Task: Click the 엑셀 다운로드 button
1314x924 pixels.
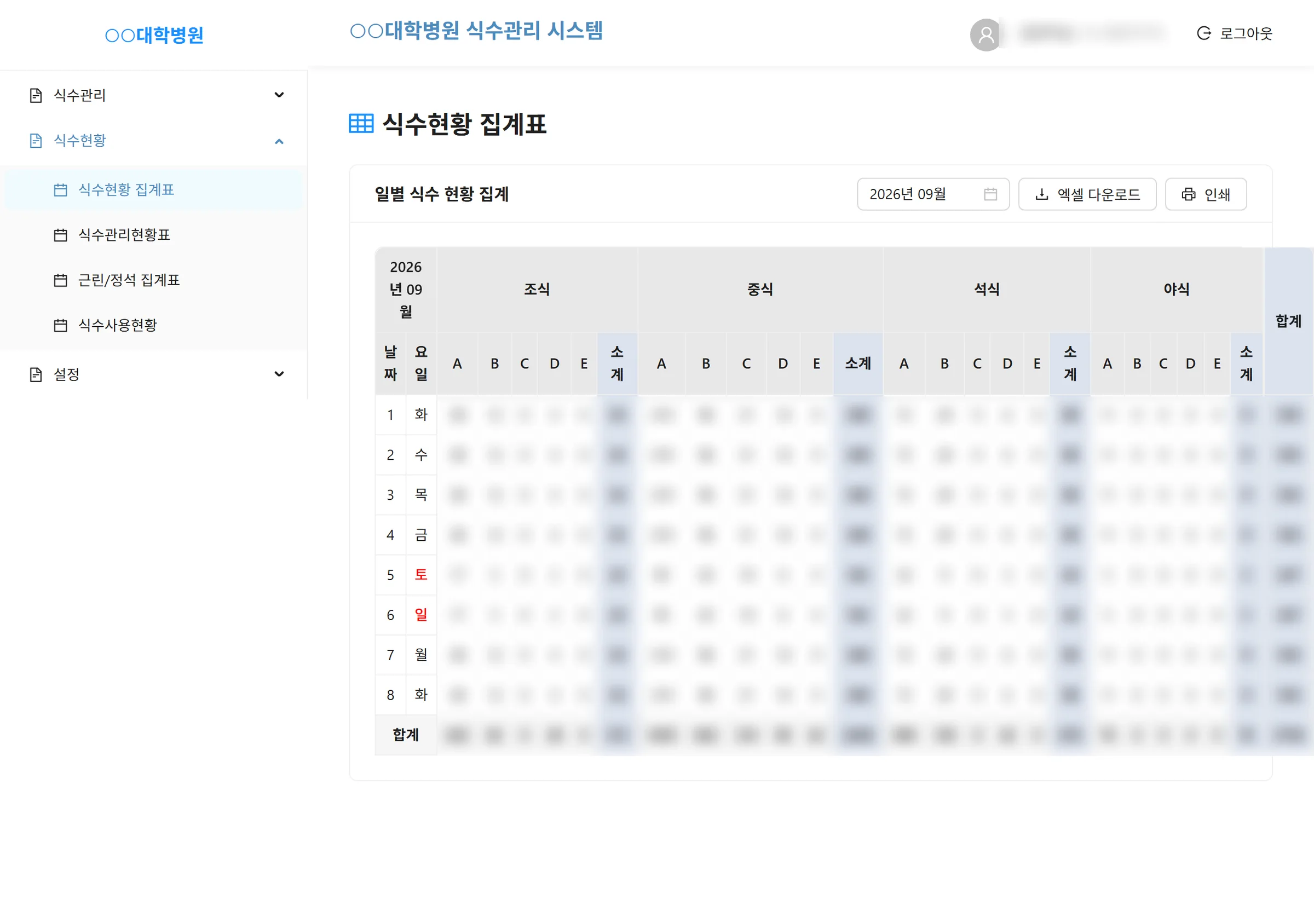Action: tap(1087, 194)
